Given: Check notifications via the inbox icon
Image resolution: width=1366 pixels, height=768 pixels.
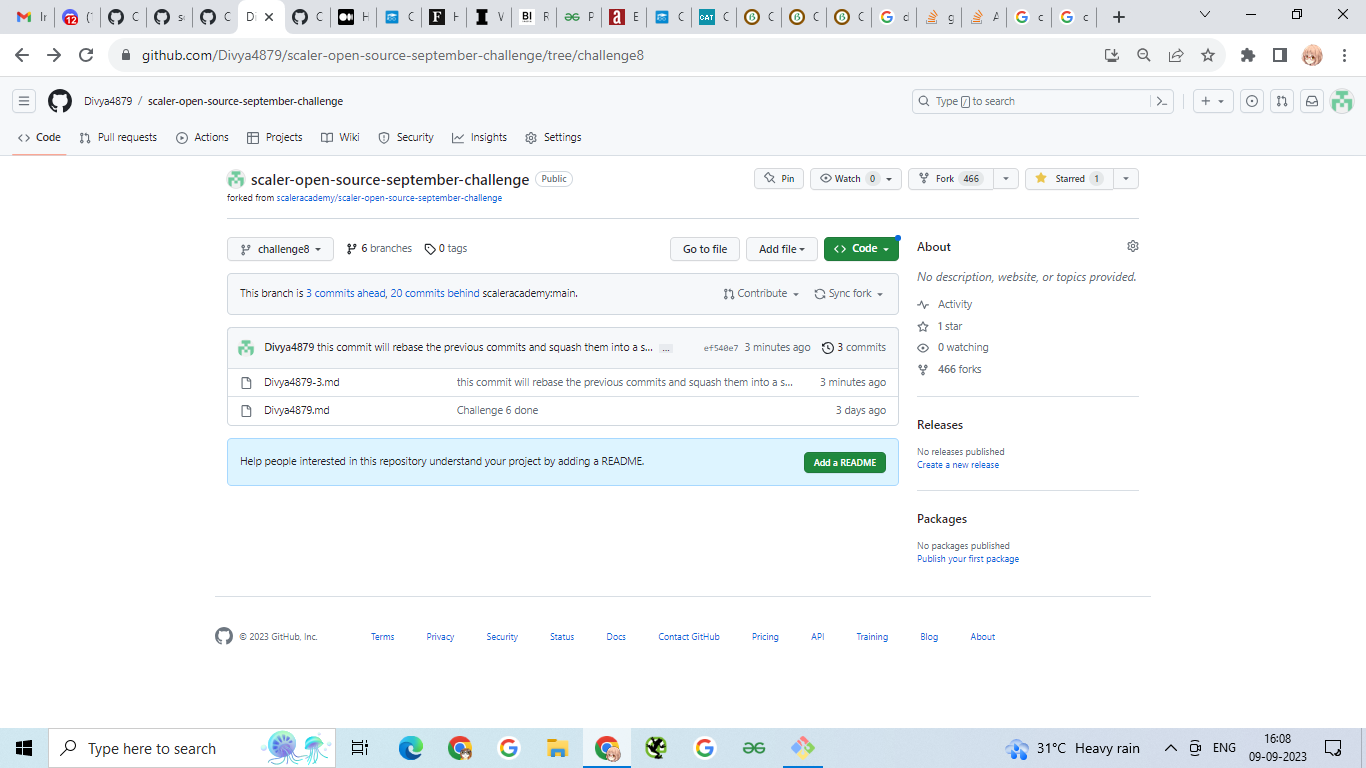Looking at the screenshot, I should (x=1312, y=101).
